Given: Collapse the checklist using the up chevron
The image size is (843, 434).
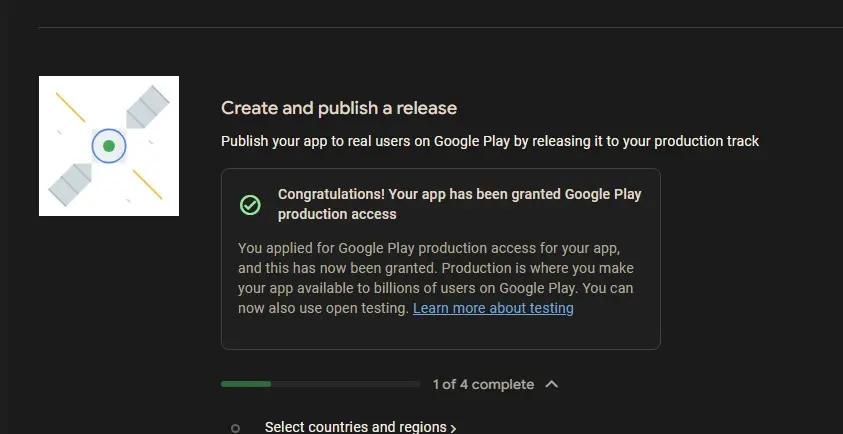Looking at the screenshot, I should (552, 384).
